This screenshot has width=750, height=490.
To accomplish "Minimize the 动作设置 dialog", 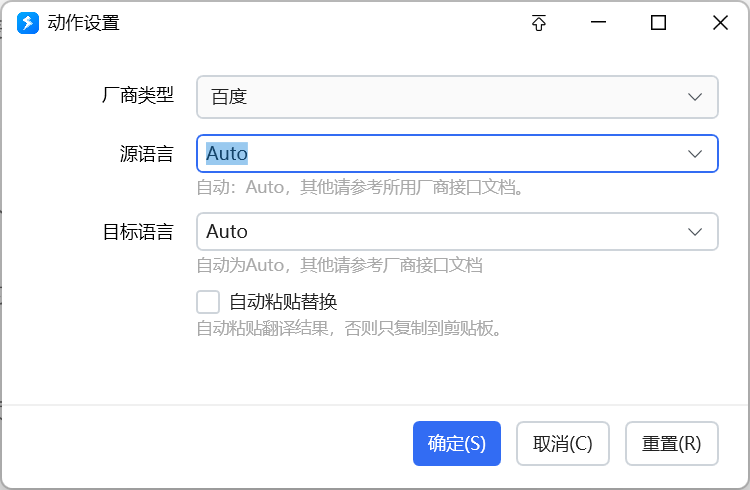I will 599,23.
